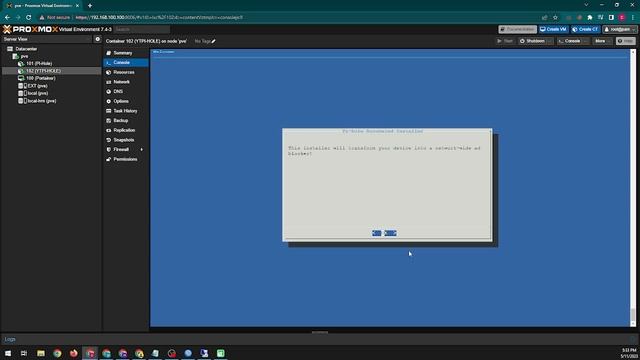
Task: Open Firefox from taskbar
Action: coord(73,353)
